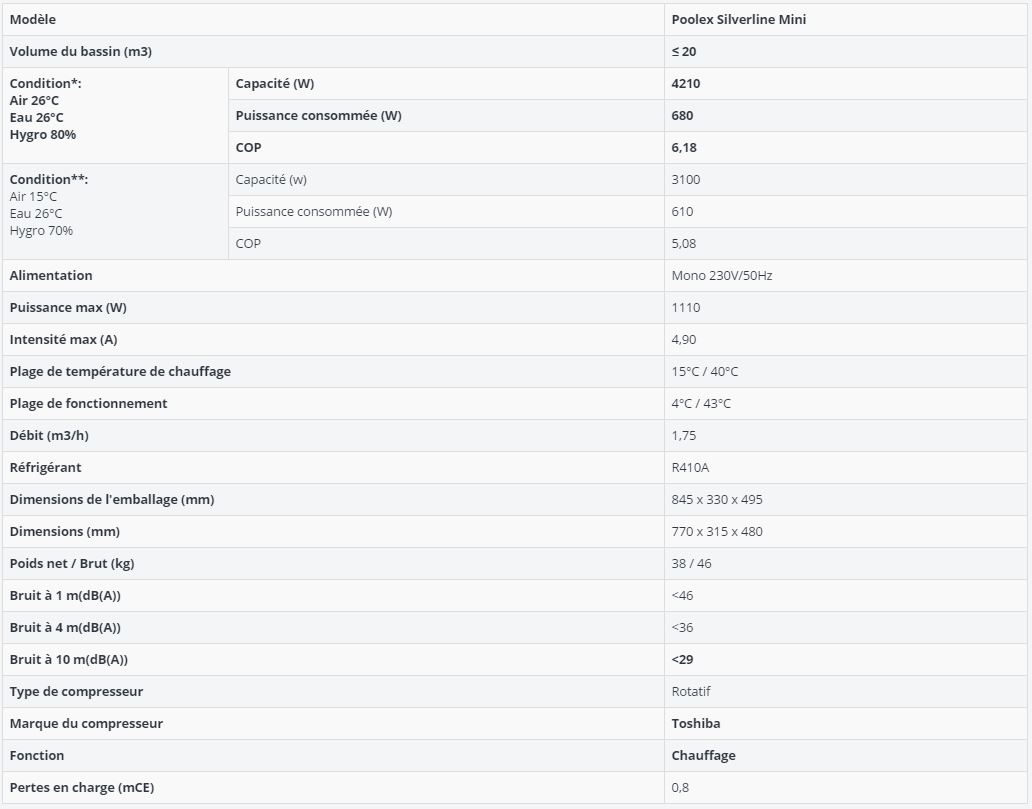Select the Pertes en charge (mCE) label

tap(82, 787)
